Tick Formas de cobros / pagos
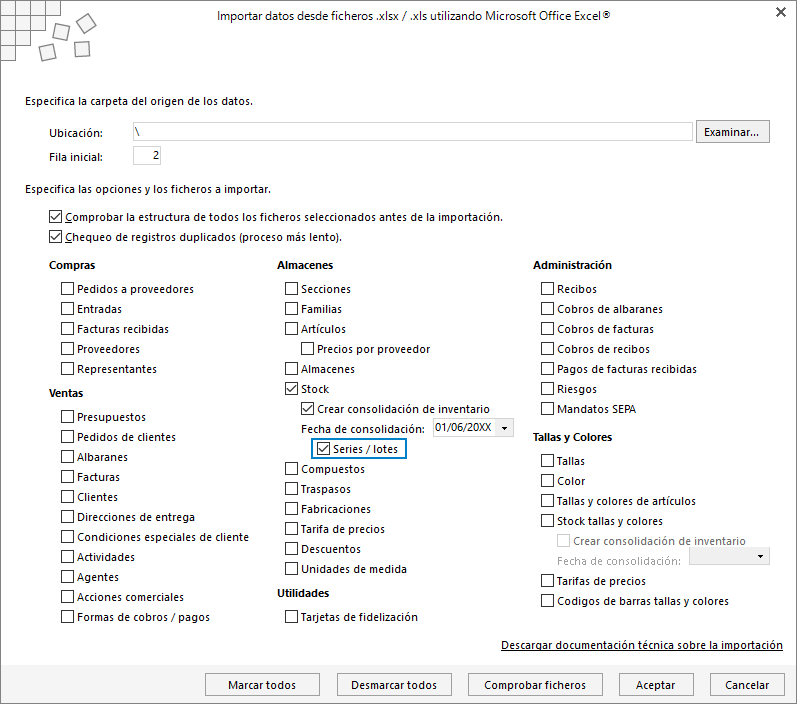797x704 pixels. 68,617
